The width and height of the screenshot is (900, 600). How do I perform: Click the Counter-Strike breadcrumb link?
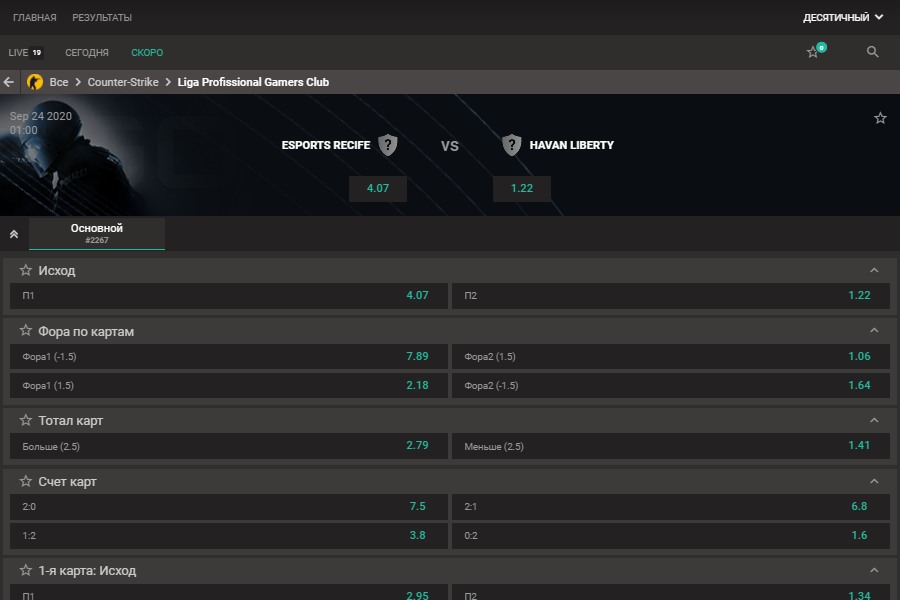123,82
